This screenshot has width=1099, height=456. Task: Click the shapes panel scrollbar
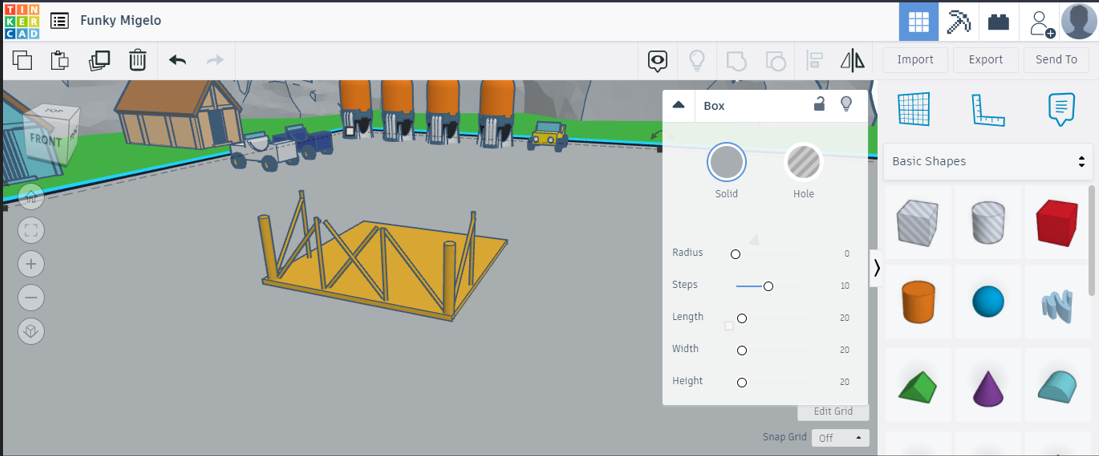tap(1091, 240)
